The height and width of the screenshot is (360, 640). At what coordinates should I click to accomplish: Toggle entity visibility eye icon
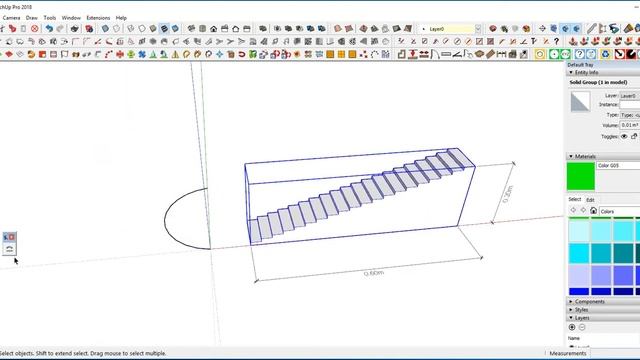624,136
